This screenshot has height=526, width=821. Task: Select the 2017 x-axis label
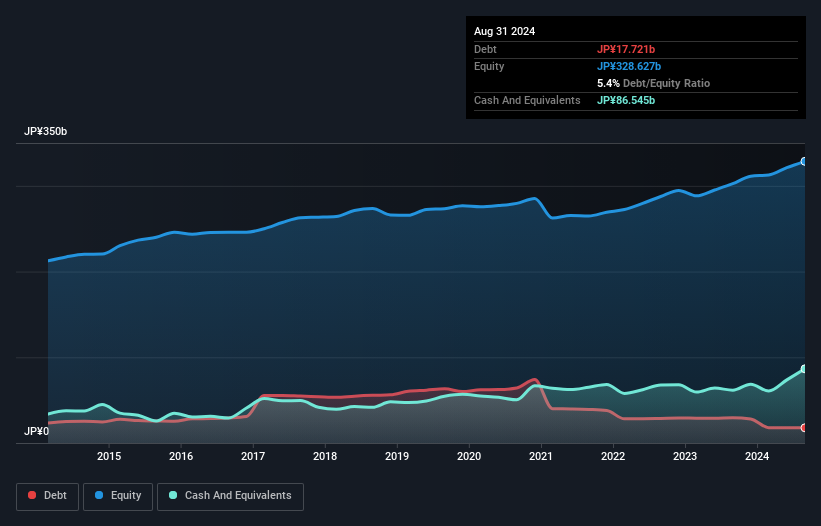[x=253, y=457]
